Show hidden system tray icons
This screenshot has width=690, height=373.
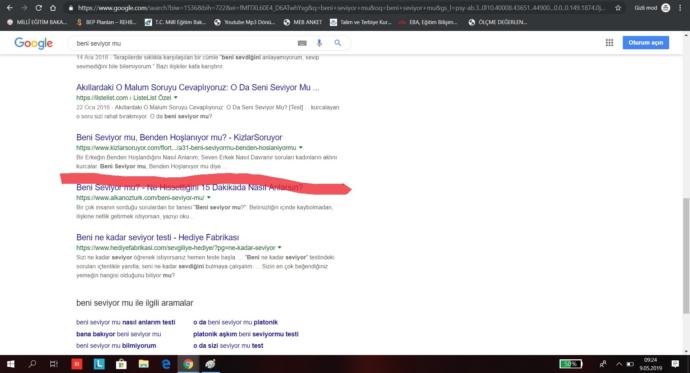pos(619,364)
